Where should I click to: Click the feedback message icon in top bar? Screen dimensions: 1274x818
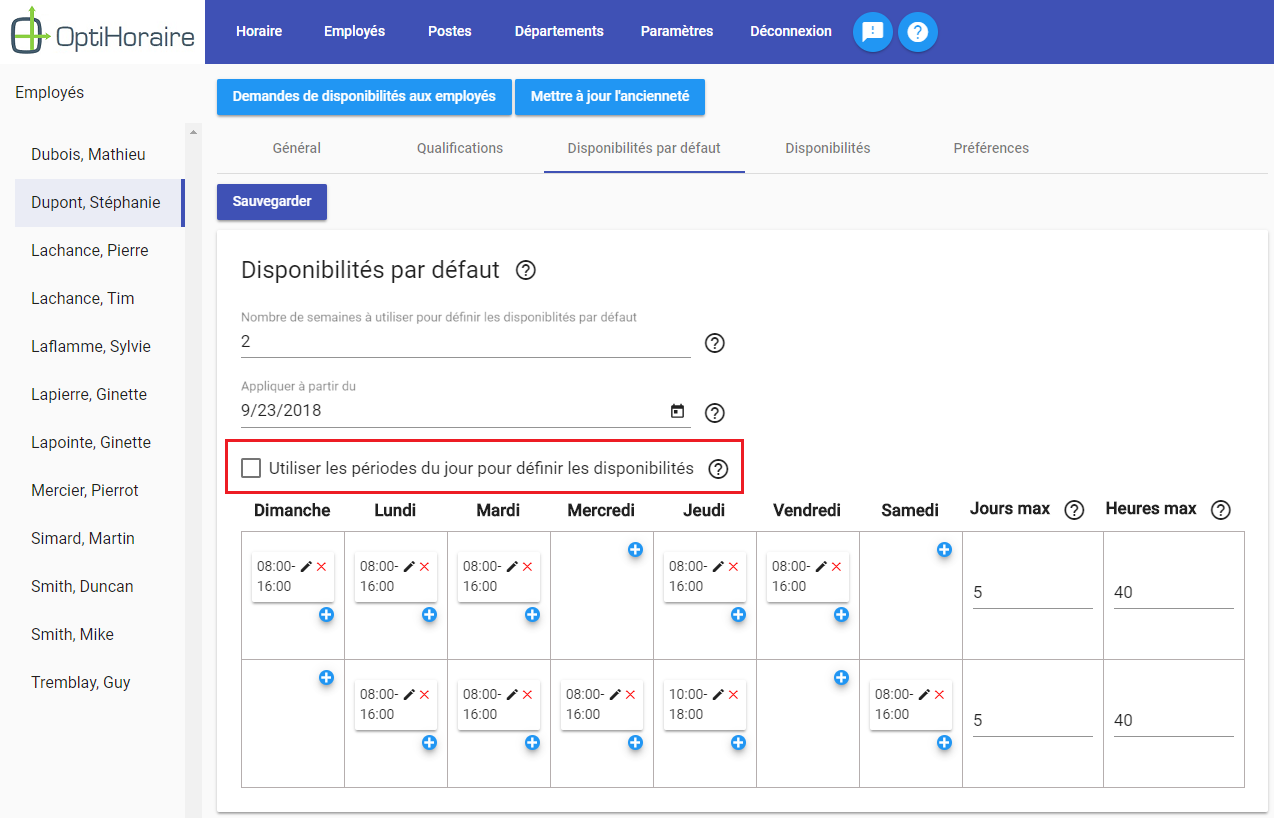coord(873,32)
